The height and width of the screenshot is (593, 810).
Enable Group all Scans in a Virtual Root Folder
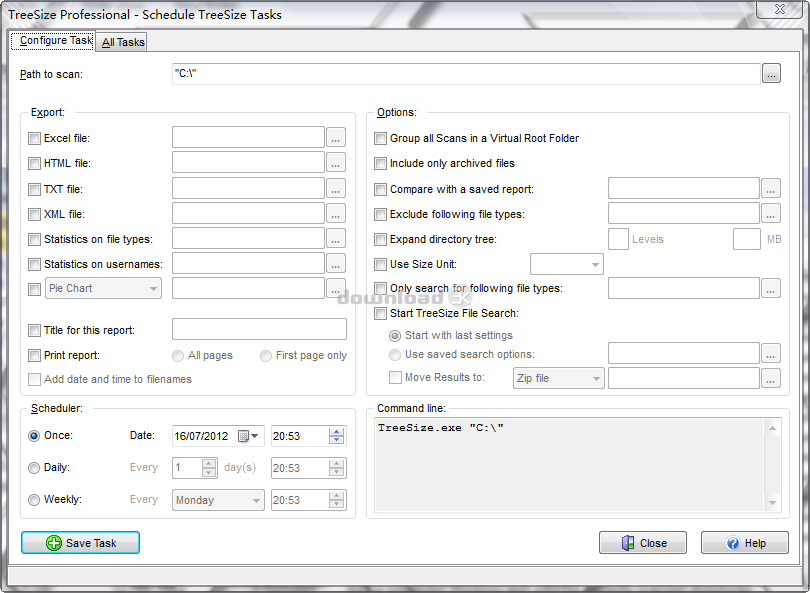380,138
